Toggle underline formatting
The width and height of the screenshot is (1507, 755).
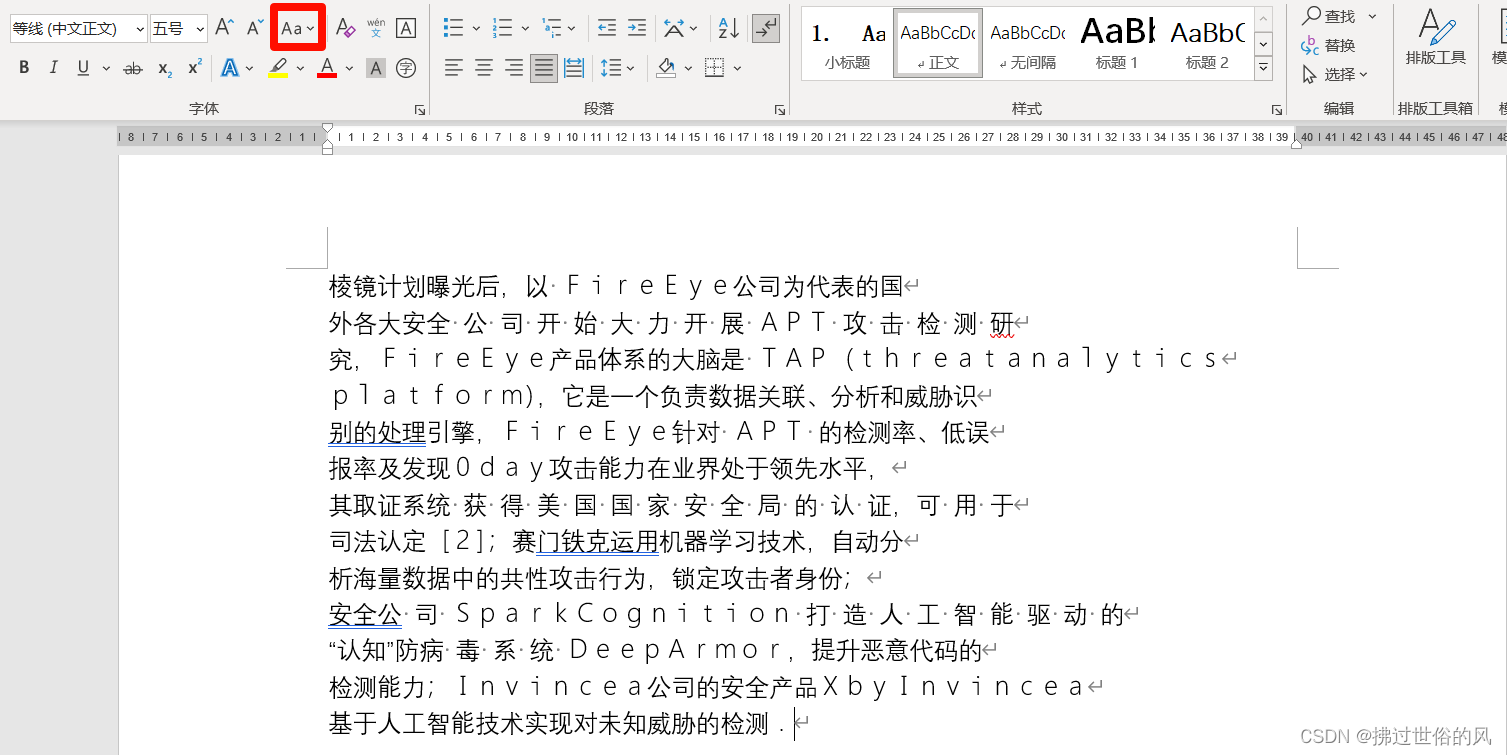82,68
